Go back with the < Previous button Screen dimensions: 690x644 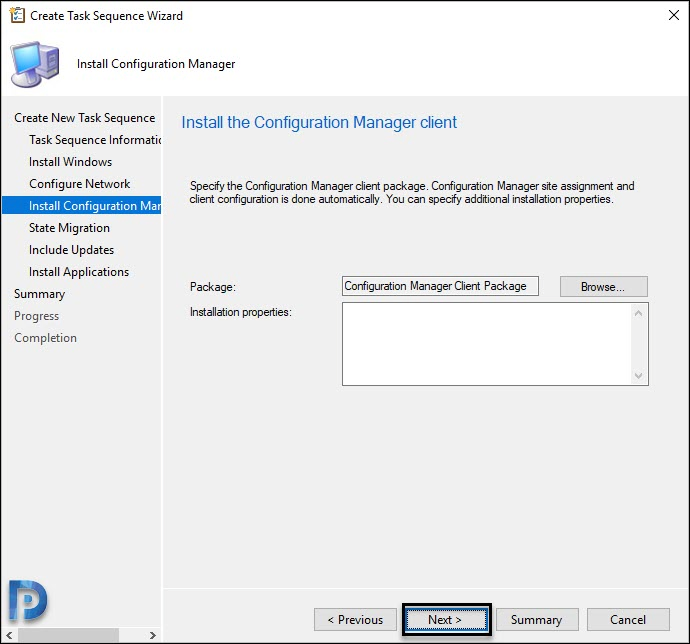(x=355, y=619)
